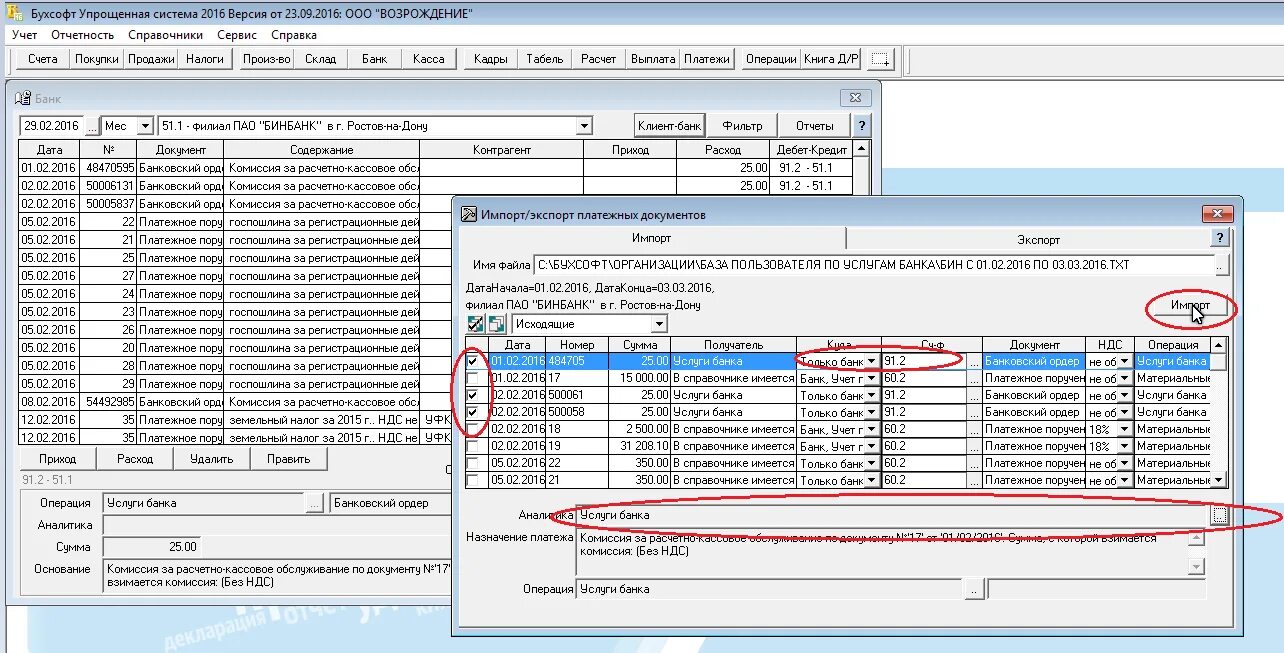Click the Приход button
This screenshot has height=653, width=1284.
[x=58, y=459]
